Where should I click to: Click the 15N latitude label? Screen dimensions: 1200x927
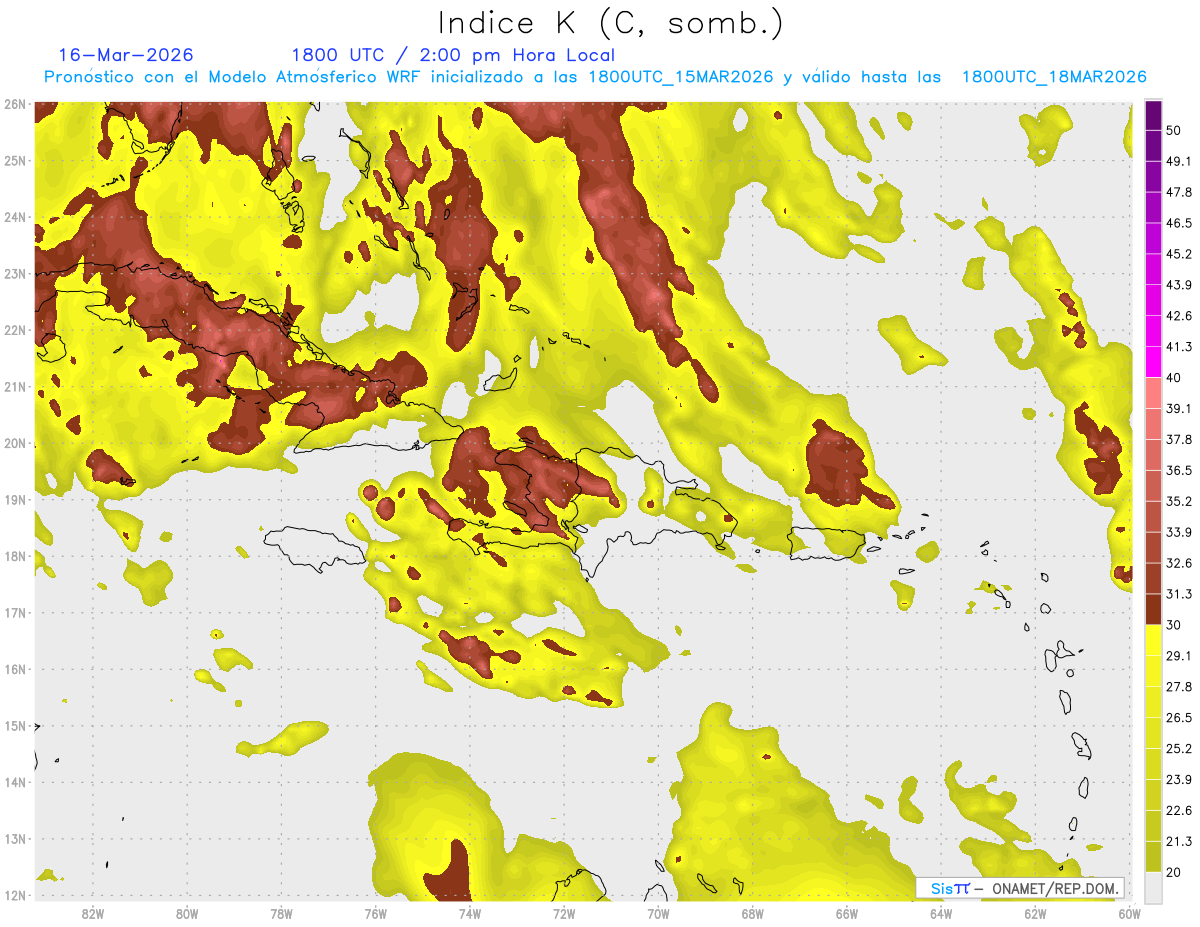click(15, 726)
